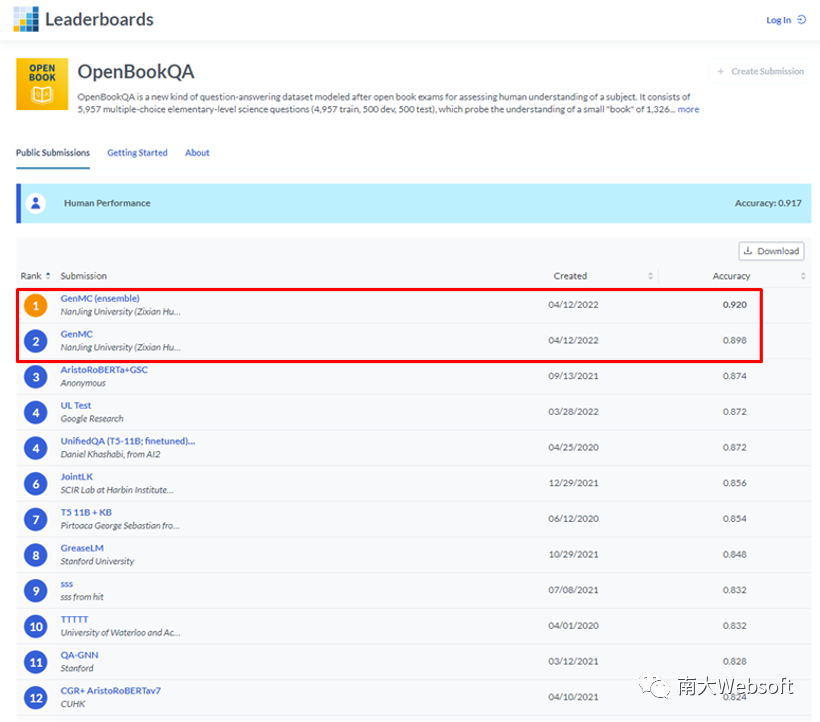The height and width of the screenshot is (722, 820).
Task: Click the Human Performance banner label
Action: coord(107,203)
